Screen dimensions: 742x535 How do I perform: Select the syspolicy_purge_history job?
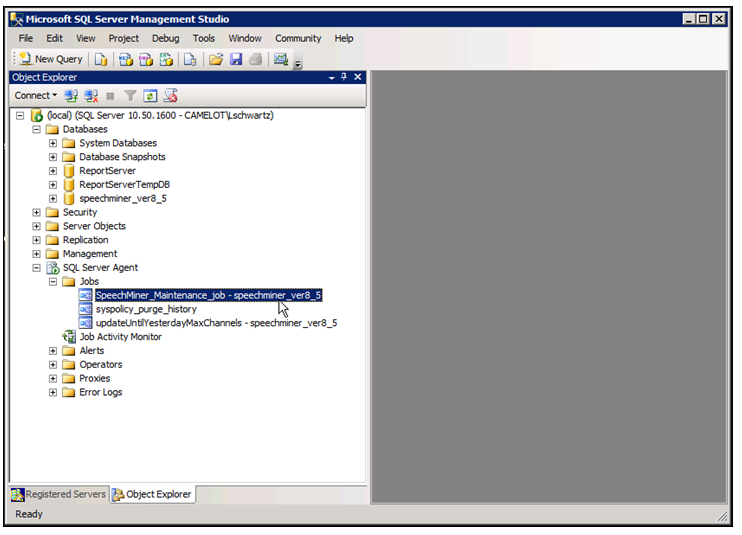[146, 309]
